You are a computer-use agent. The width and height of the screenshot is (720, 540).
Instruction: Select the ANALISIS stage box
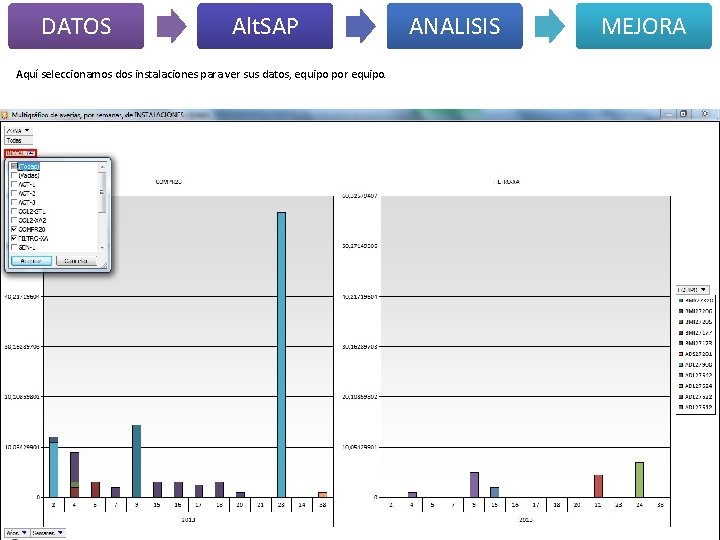[455, 26]
